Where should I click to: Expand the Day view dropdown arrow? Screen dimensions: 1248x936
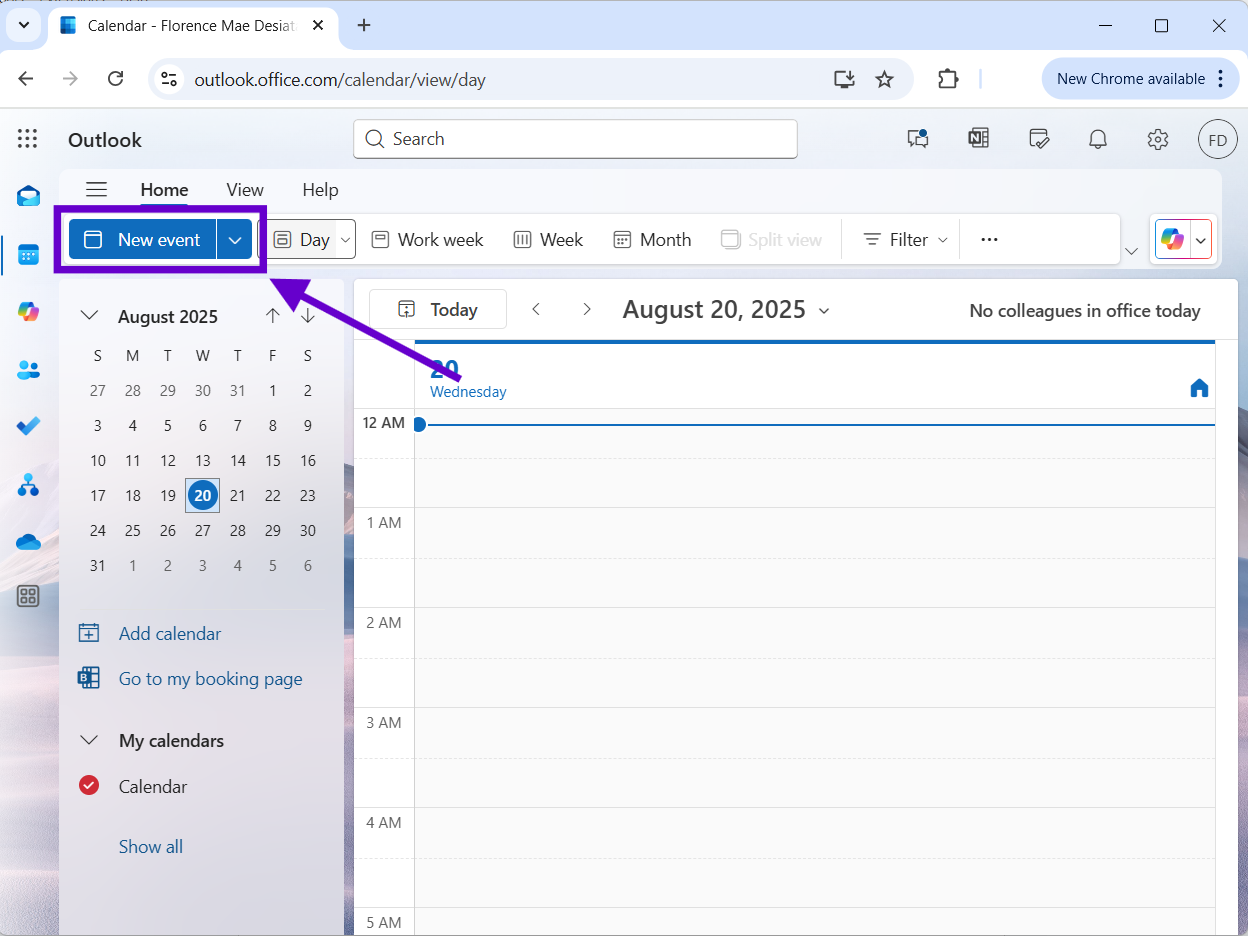point(345,240)
